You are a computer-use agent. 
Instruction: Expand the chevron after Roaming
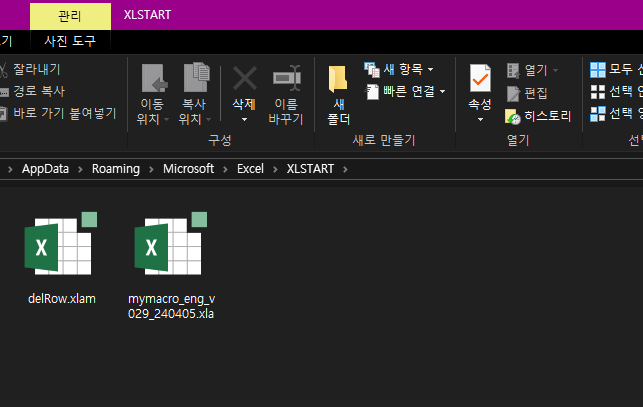(x=151, y=169)
